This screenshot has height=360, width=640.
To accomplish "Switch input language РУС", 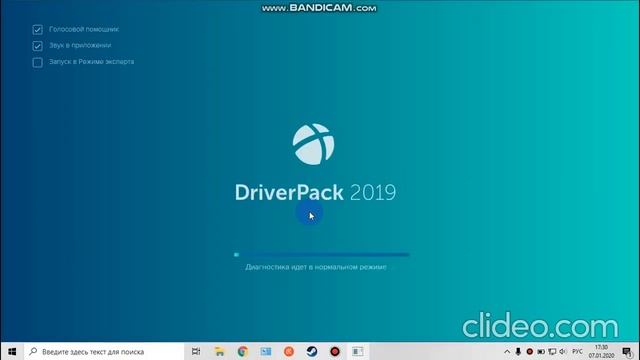I will click(x=577, y=351).
